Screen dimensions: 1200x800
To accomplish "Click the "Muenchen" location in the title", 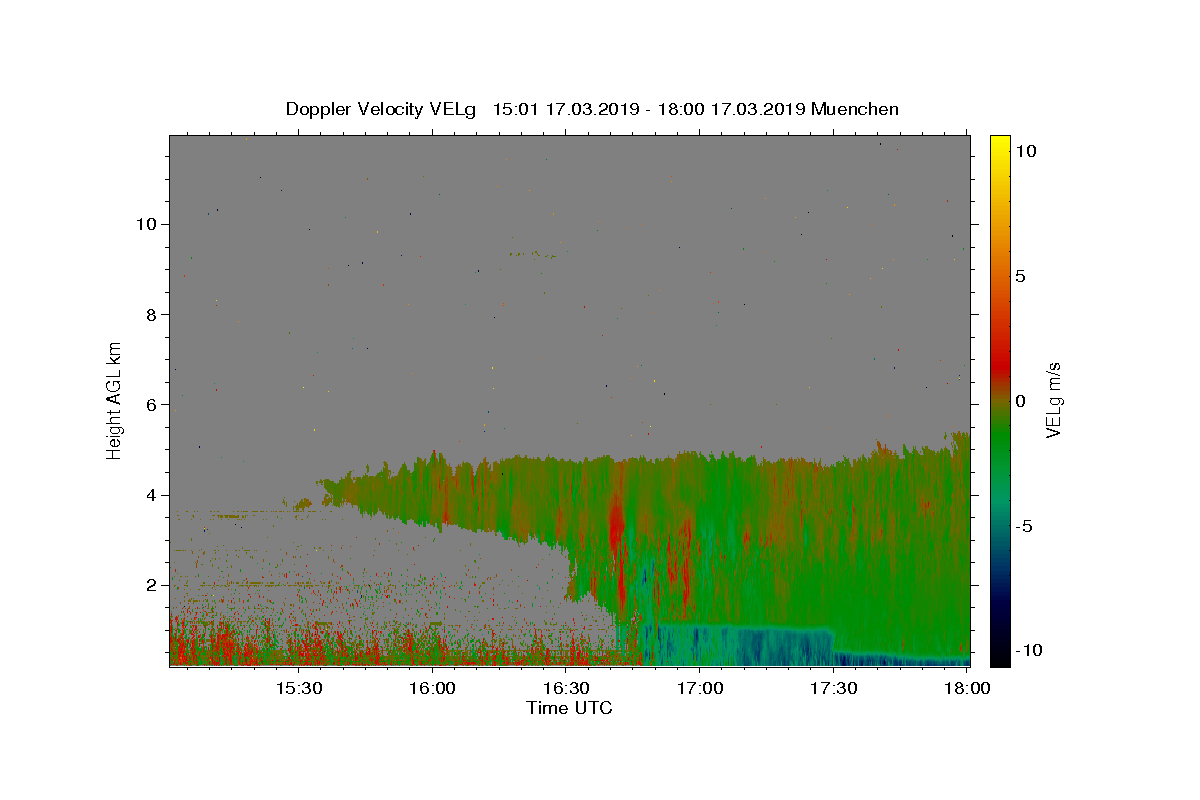I will (855, 109).
